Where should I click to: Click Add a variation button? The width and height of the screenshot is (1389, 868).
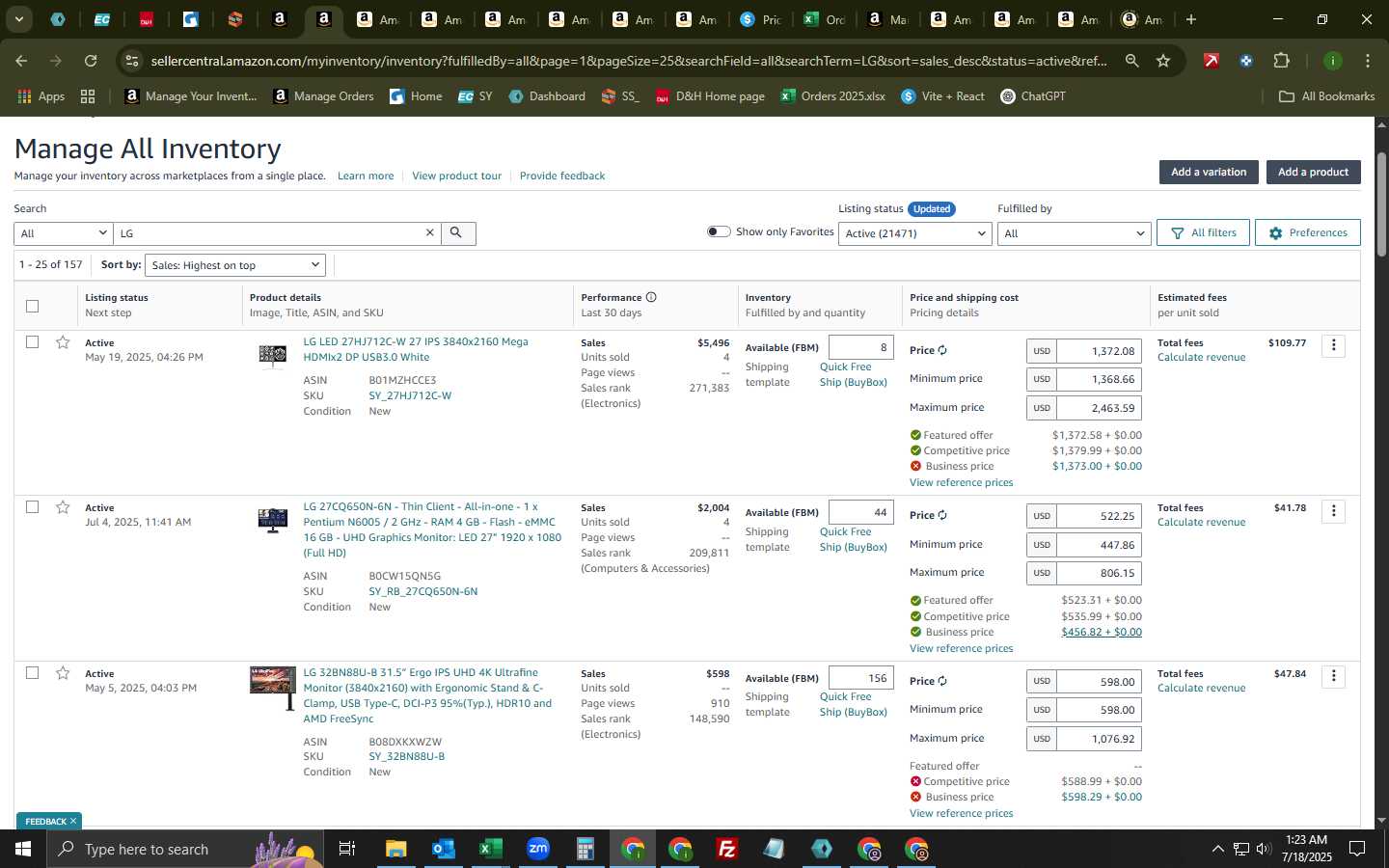pyautogui.click(x=1209, y=172)
